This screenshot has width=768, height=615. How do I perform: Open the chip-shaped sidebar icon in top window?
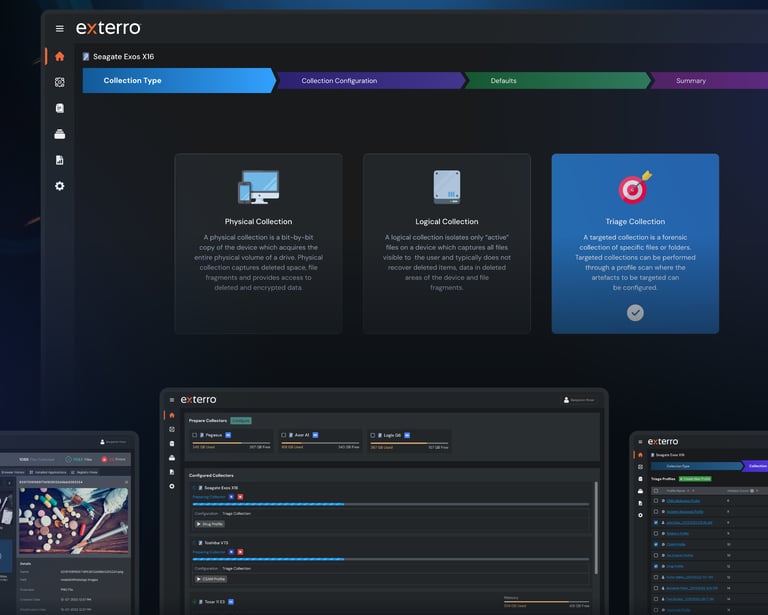(60, 82)
